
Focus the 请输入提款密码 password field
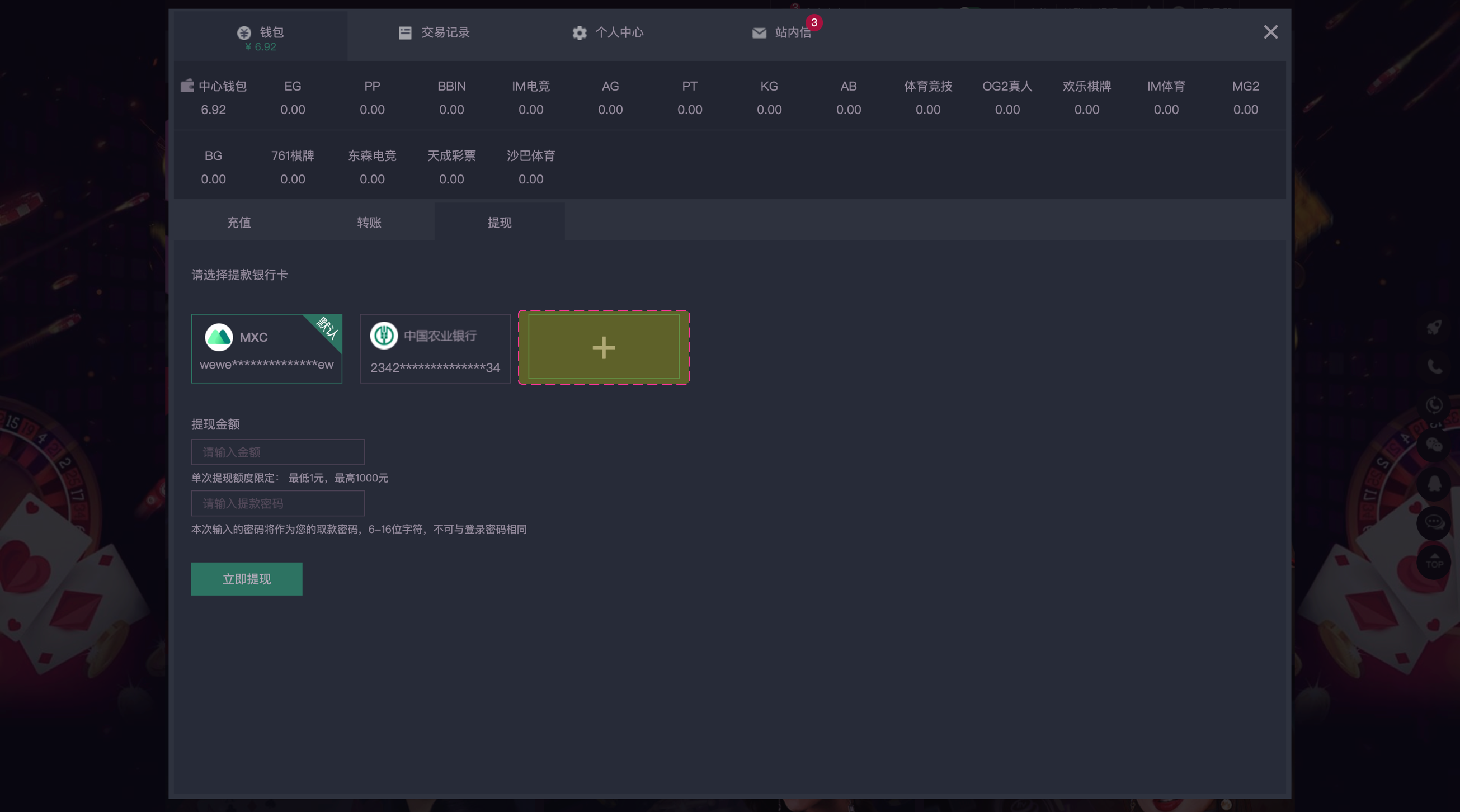277,503
